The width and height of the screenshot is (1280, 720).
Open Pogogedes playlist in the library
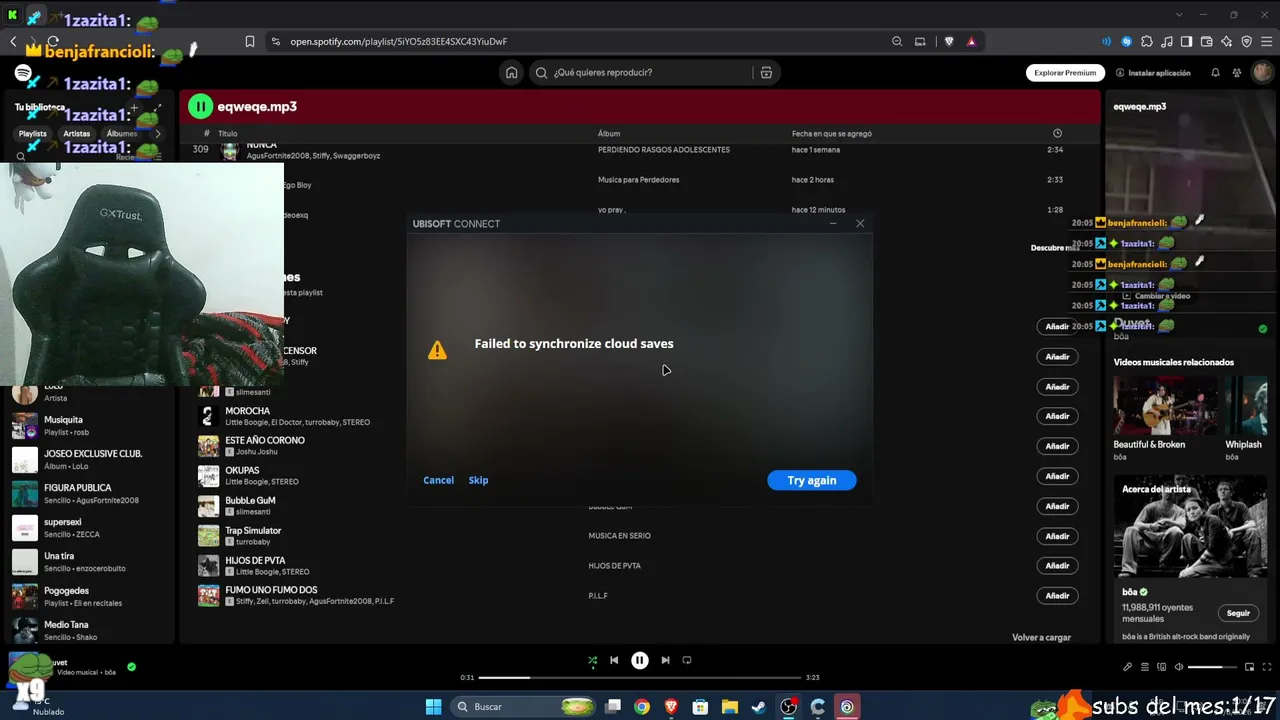[90, 595]
